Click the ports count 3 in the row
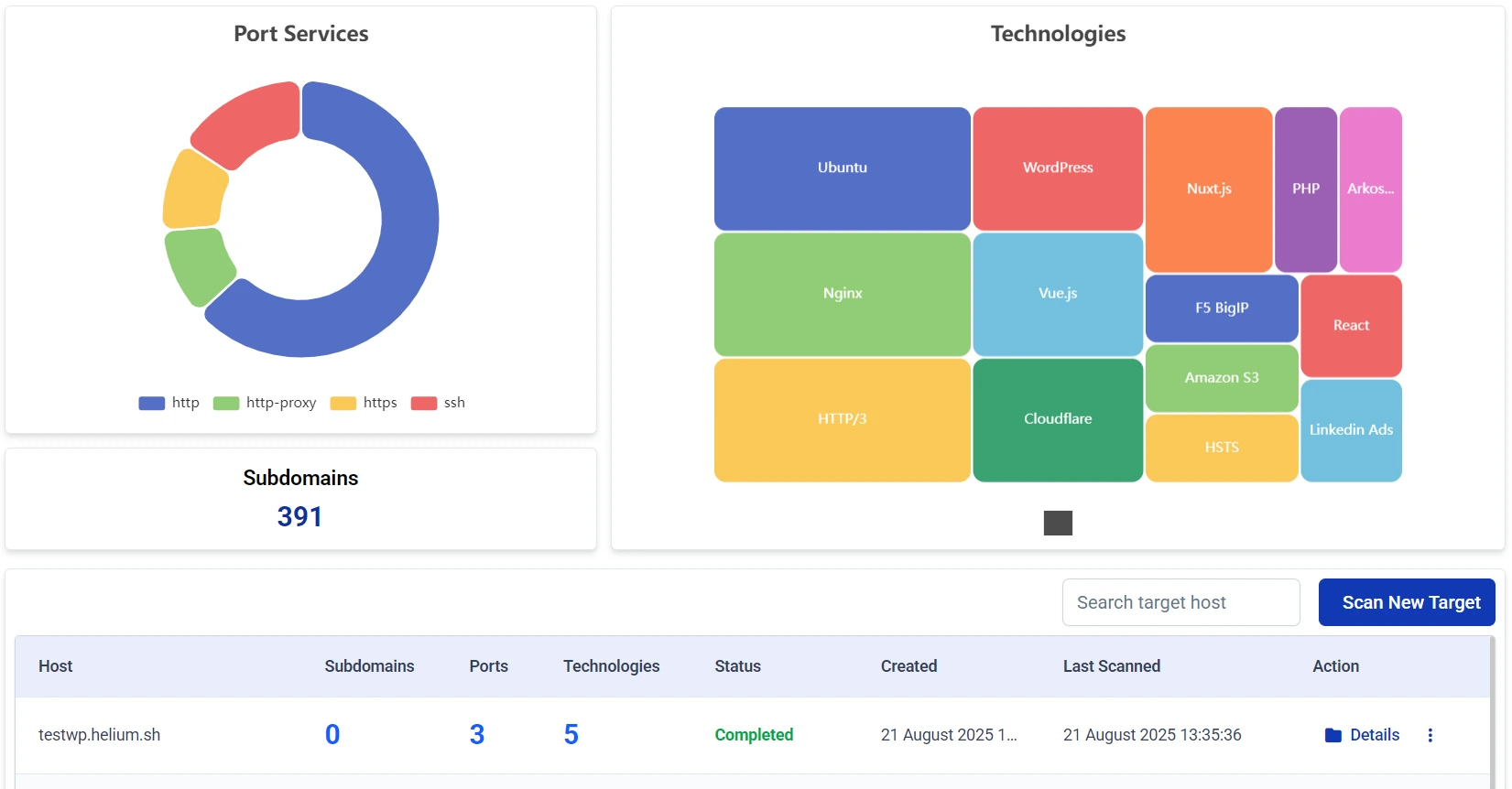 pos(477,735)
